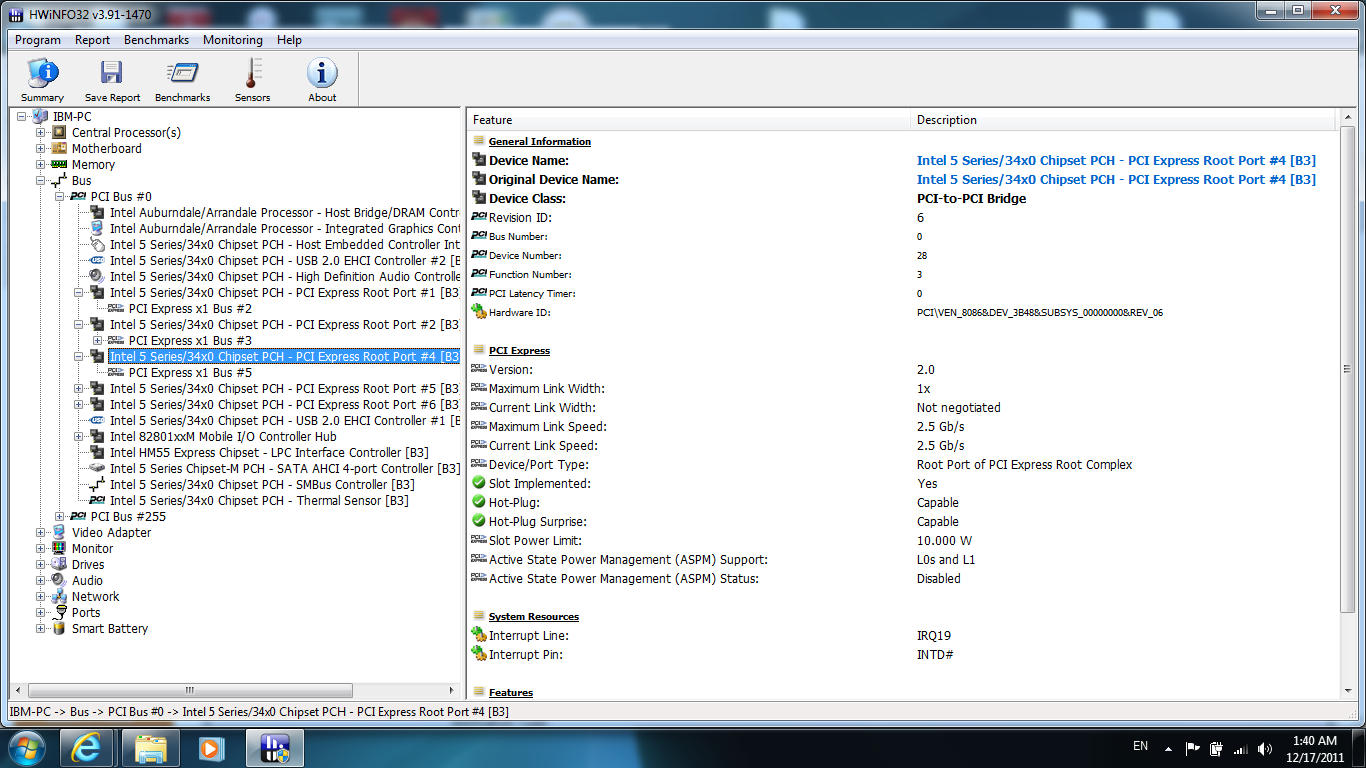Viewport: 1366px width, 768px height.
Task: Select PCI Express x1 Bus #5
Action: click(x=190, y=372)
